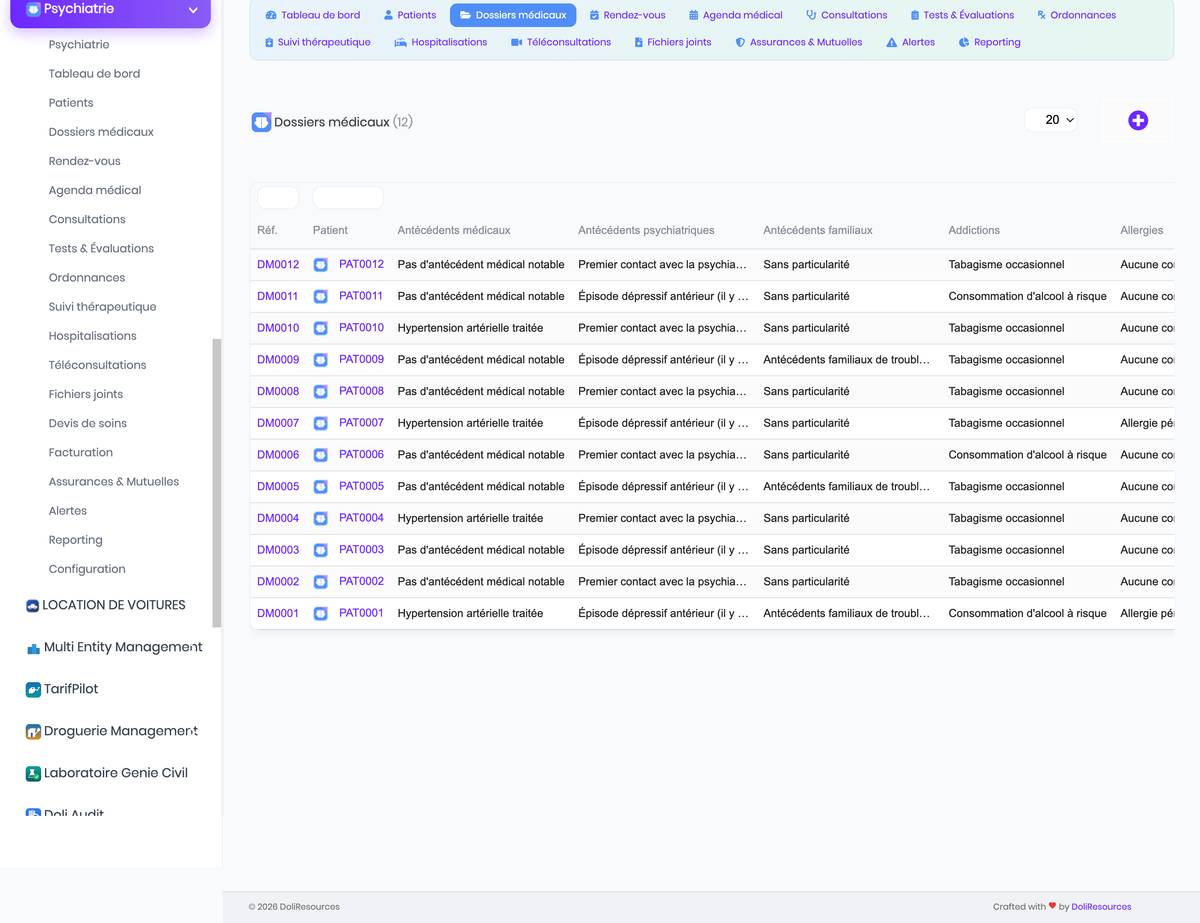Sort by Addictions column header
Screen dimensions: 1200x923
point(974,230)
